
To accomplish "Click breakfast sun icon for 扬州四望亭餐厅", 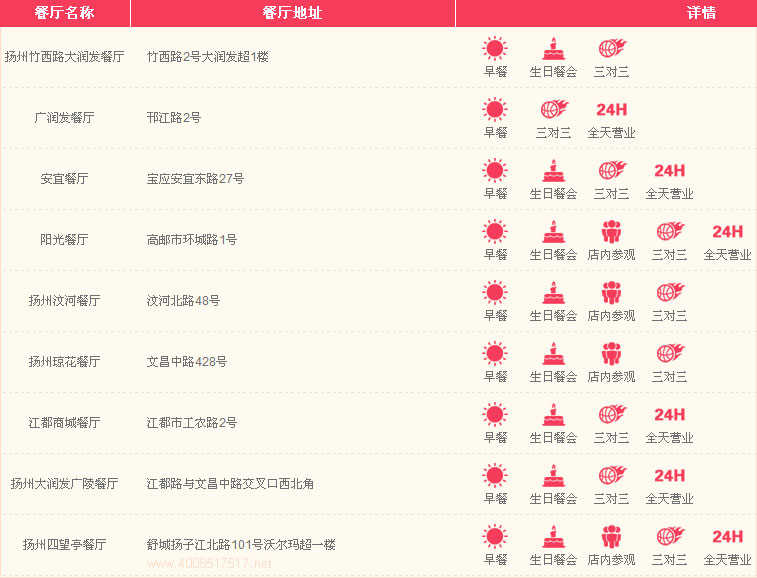I will point(495,536).
